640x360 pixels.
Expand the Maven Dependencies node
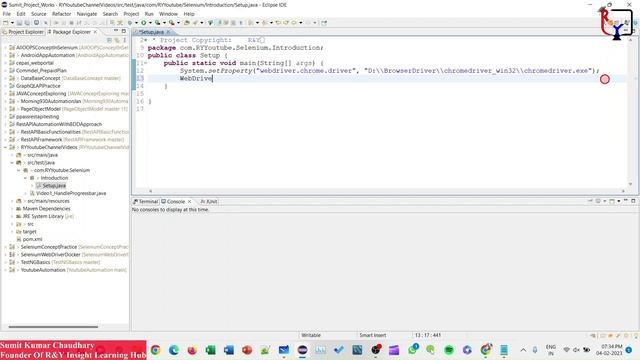12,209
